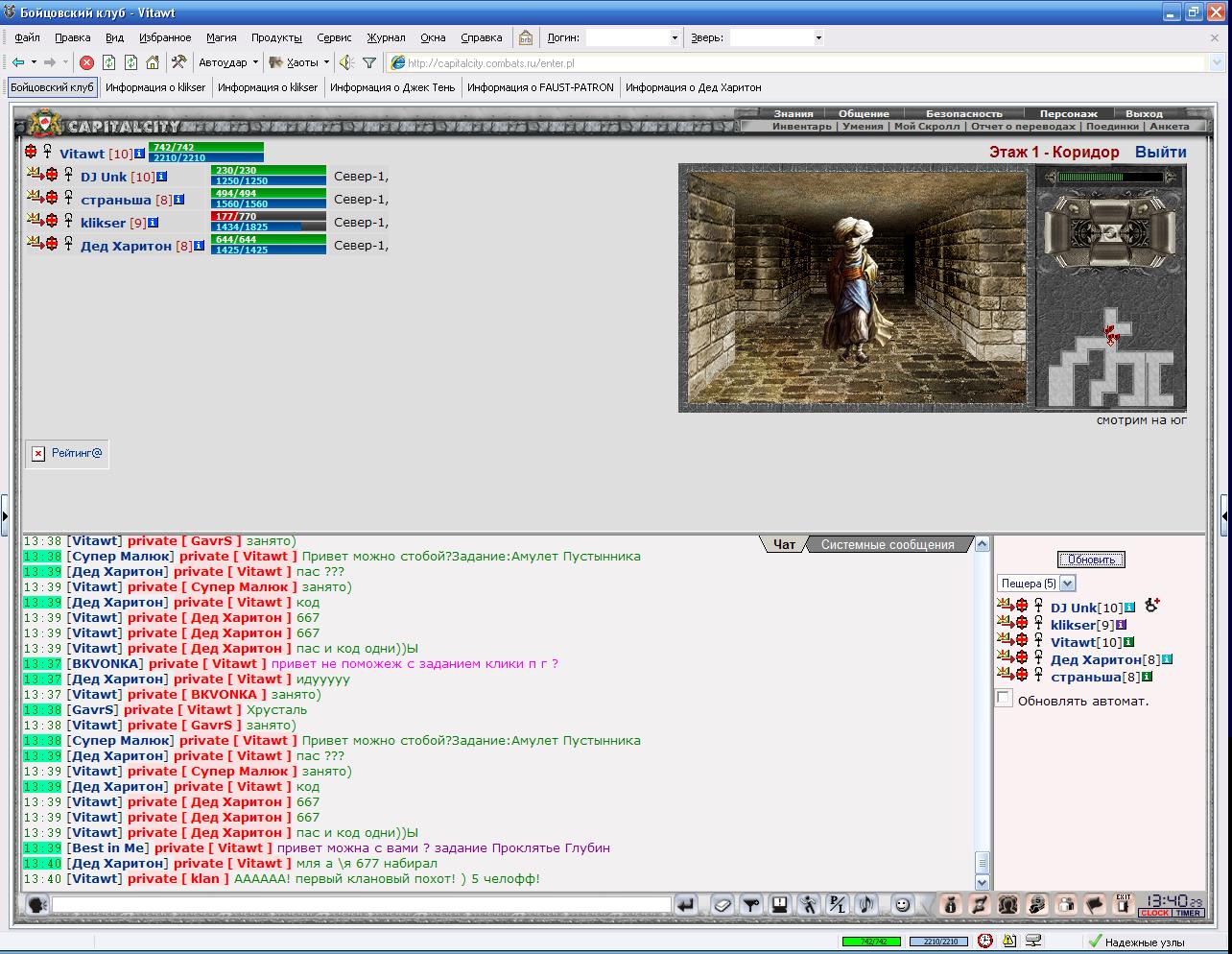
Task: Open the Магия menu
Action: pos(221,37)
